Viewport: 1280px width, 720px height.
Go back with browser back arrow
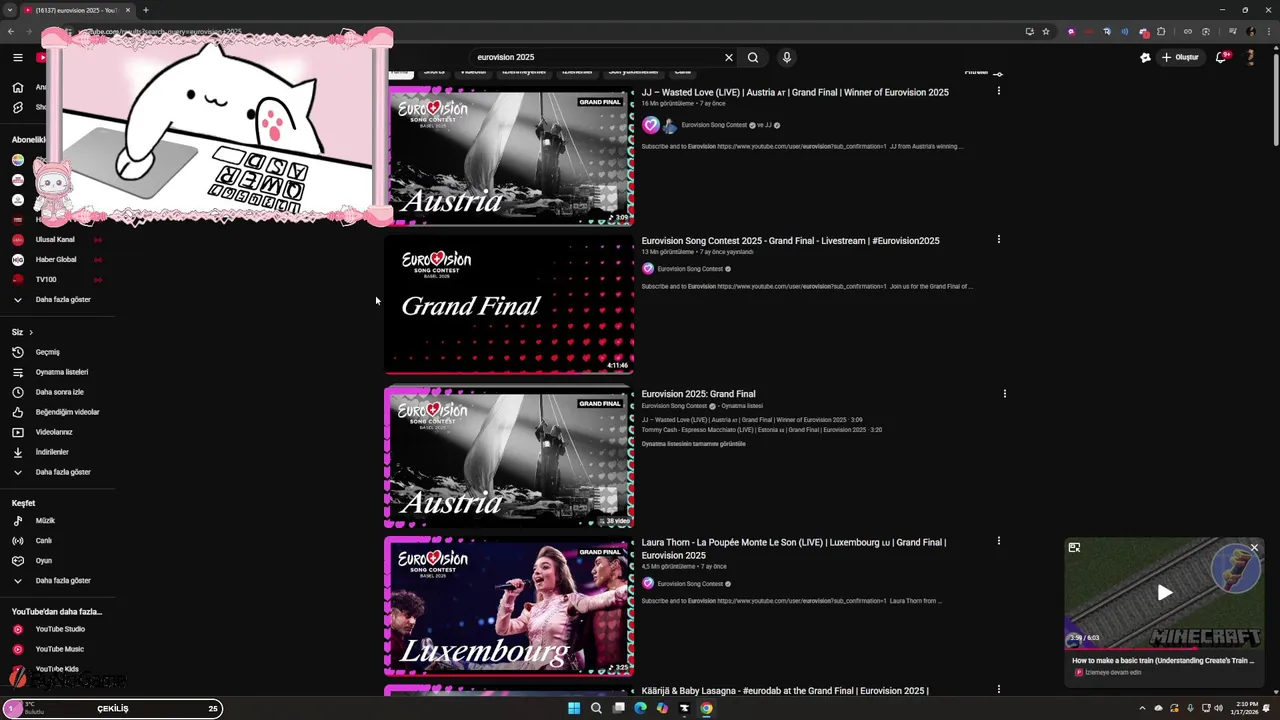(x=11, y=31)
